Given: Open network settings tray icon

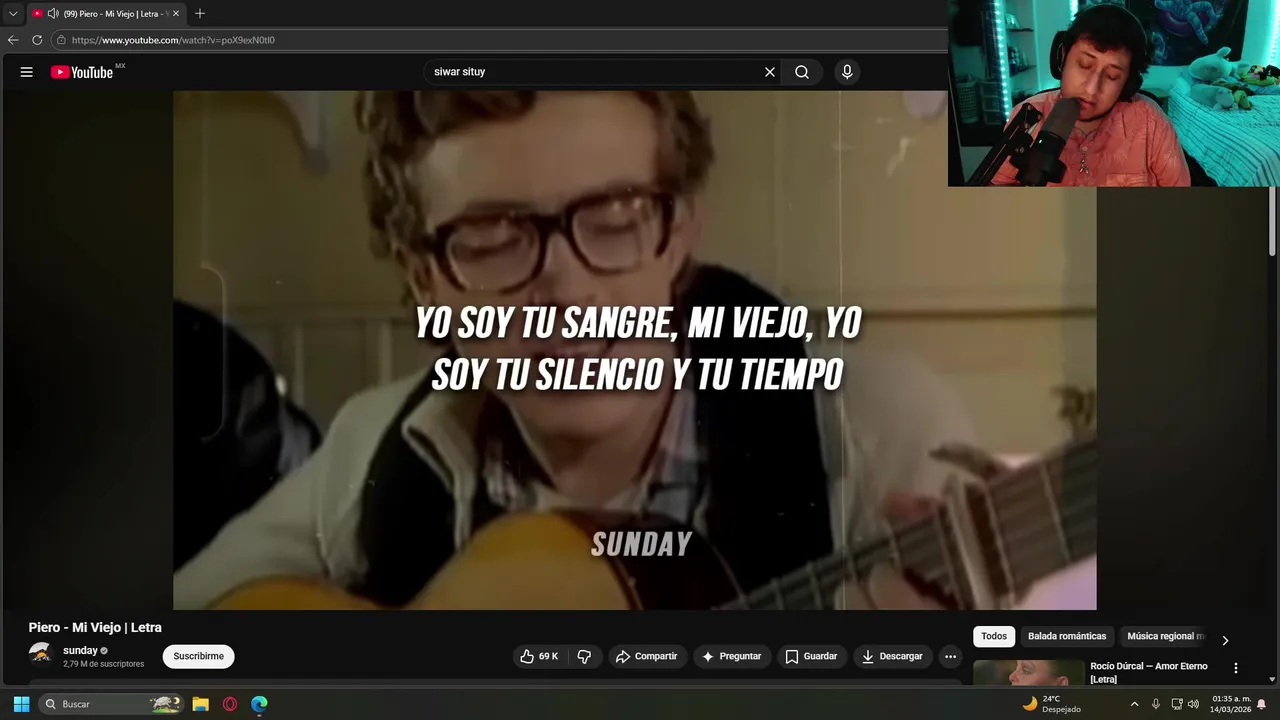Looking at the screenshot, I should coord(1177,704).
